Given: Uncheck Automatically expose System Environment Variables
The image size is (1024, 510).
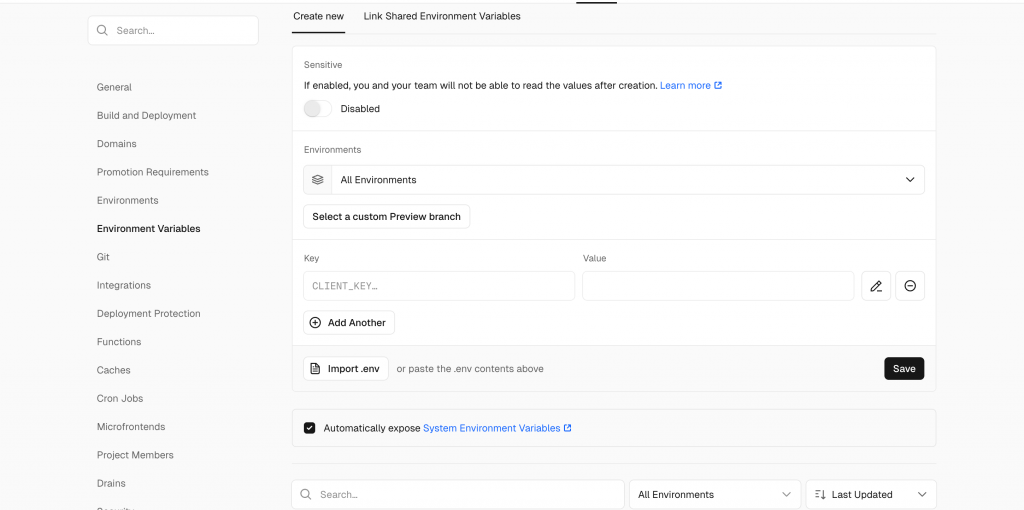Looking at the screenshot, I should 310,428.
